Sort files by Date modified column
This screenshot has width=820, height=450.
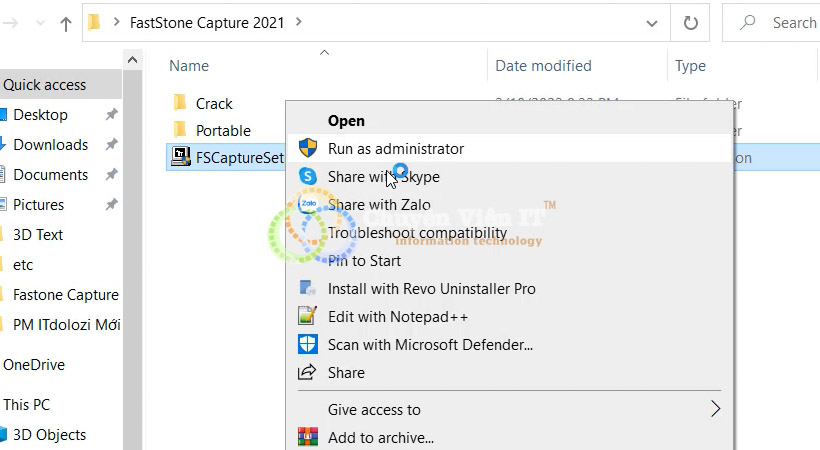(543, 65)
